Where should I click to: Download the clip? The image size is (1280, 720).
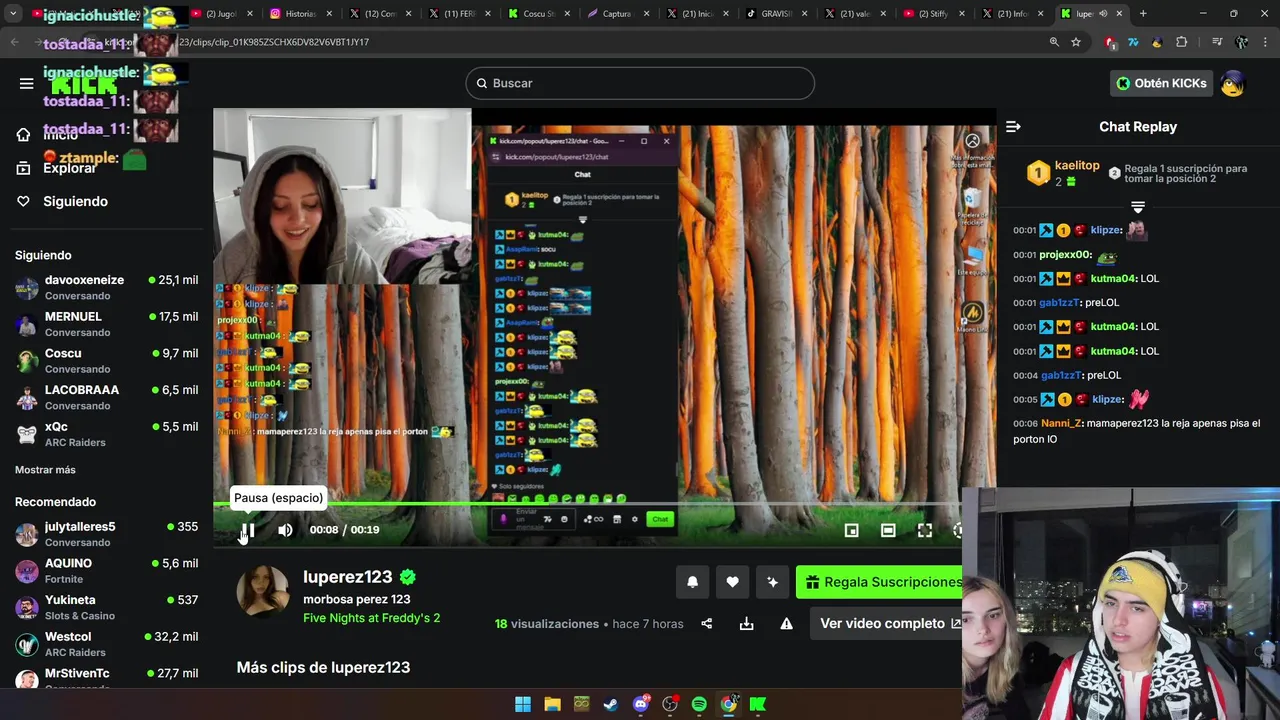tap(746, 624)
